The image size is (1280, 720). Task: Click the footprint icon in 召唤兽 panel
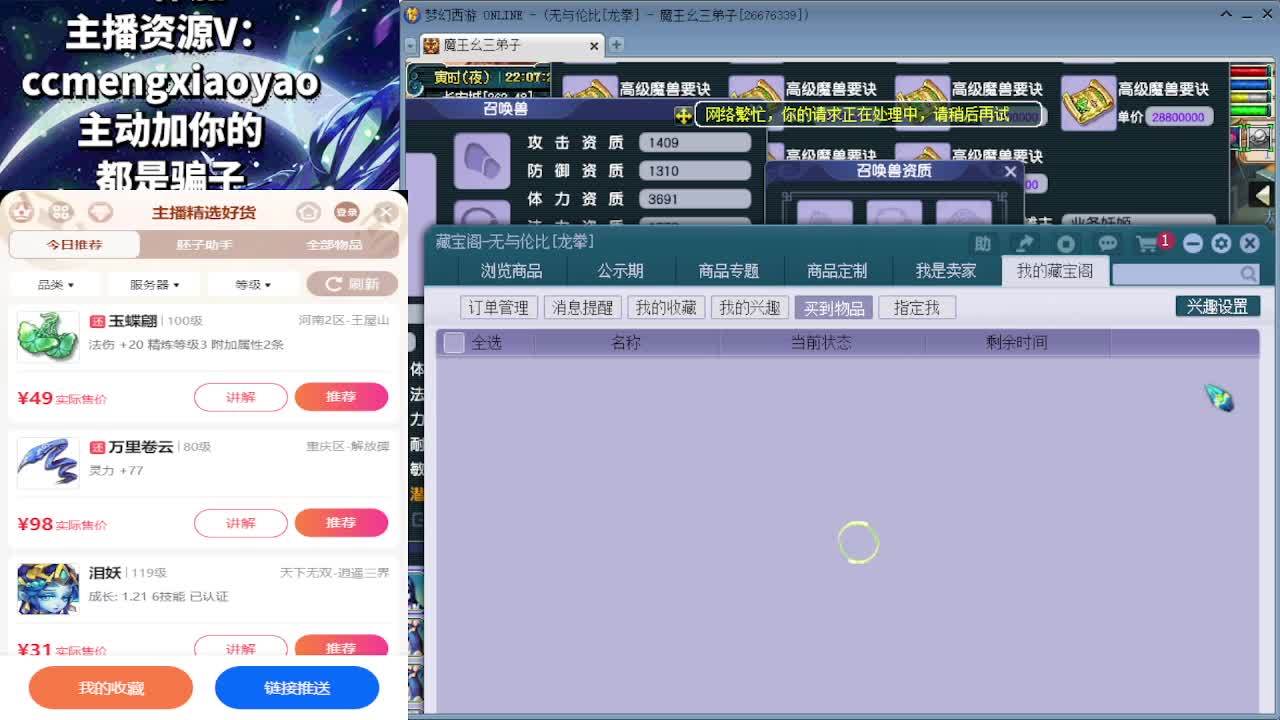pos(482,160)
